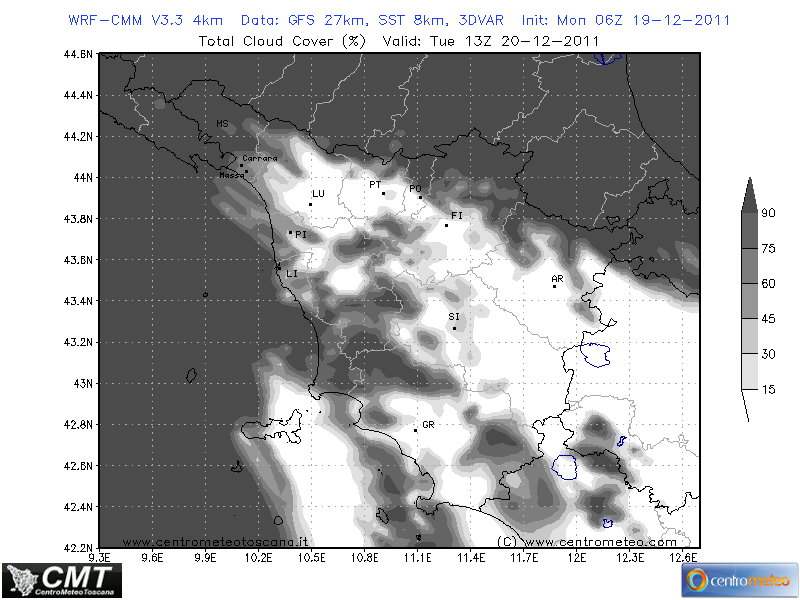Open the www.centrometeotoscana.it link on map
The height and width of the screenshot is (600, 800).
215,541
